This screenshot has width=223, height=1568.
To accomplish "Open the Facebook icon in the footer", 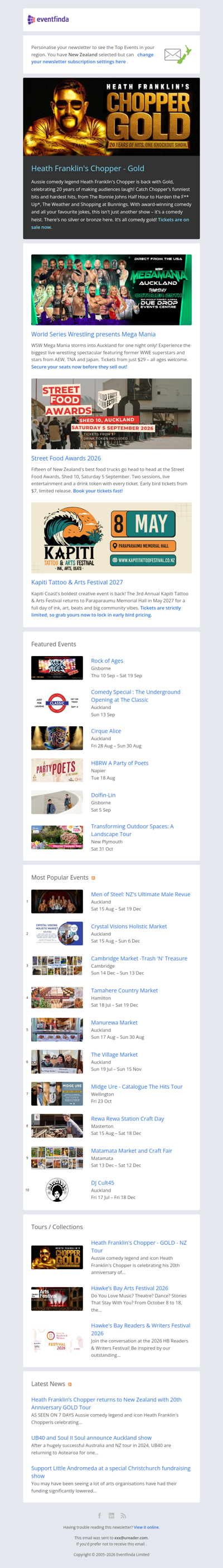I will point(100,1515).
